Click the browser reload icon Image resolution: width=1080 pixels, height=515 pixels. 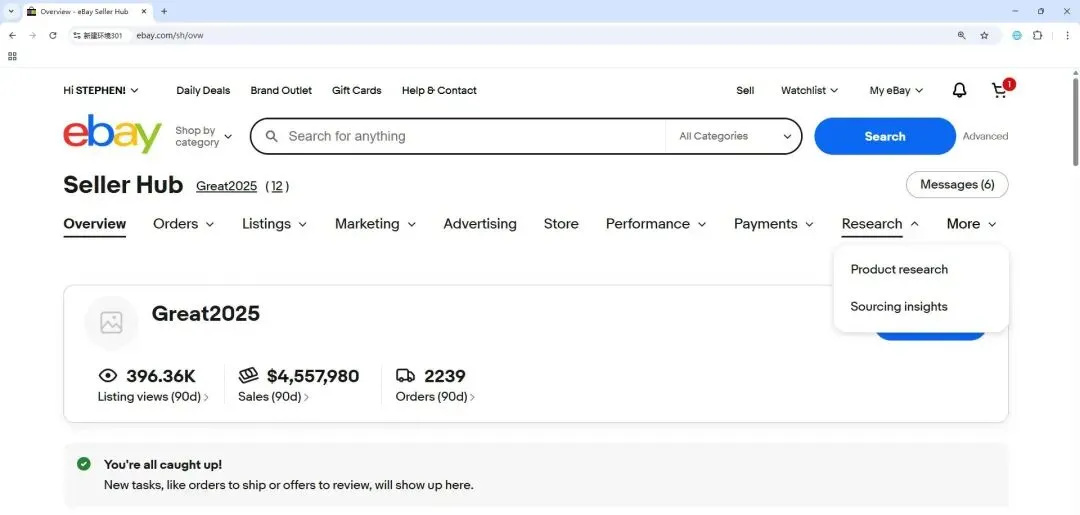click(x=53, y=35)
